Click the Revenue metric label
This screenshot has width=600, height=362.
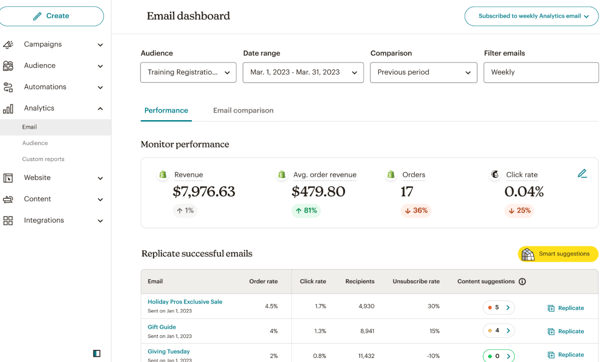point(189,175)
